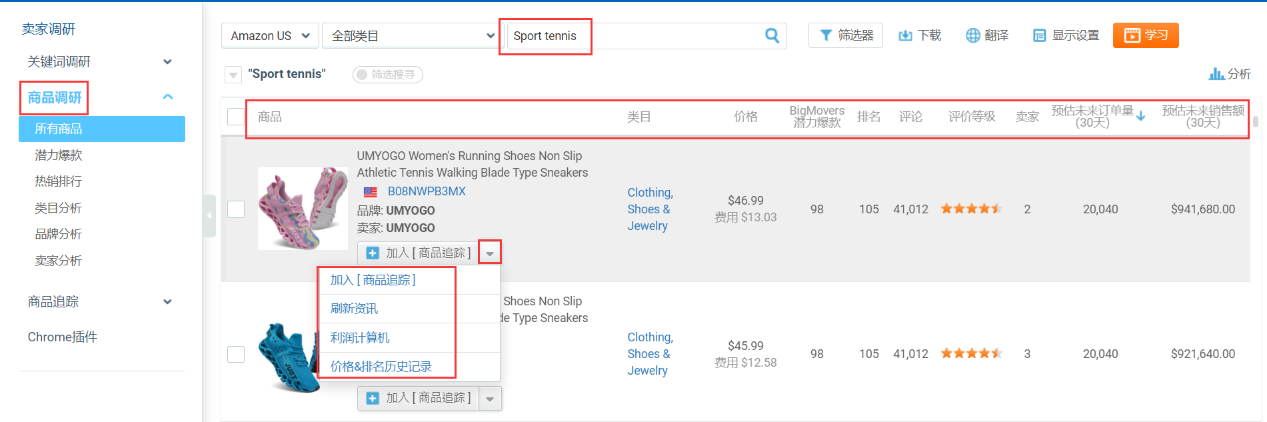Screen dimensions: 1267x422
Task: Click the pink sneakers product thumbnail
Action: coord(302,208)
